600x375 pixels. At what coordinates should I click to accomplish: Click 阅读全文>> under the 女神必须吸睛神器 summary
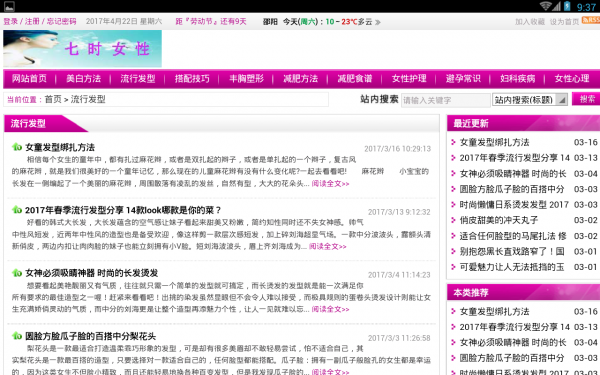330,309
